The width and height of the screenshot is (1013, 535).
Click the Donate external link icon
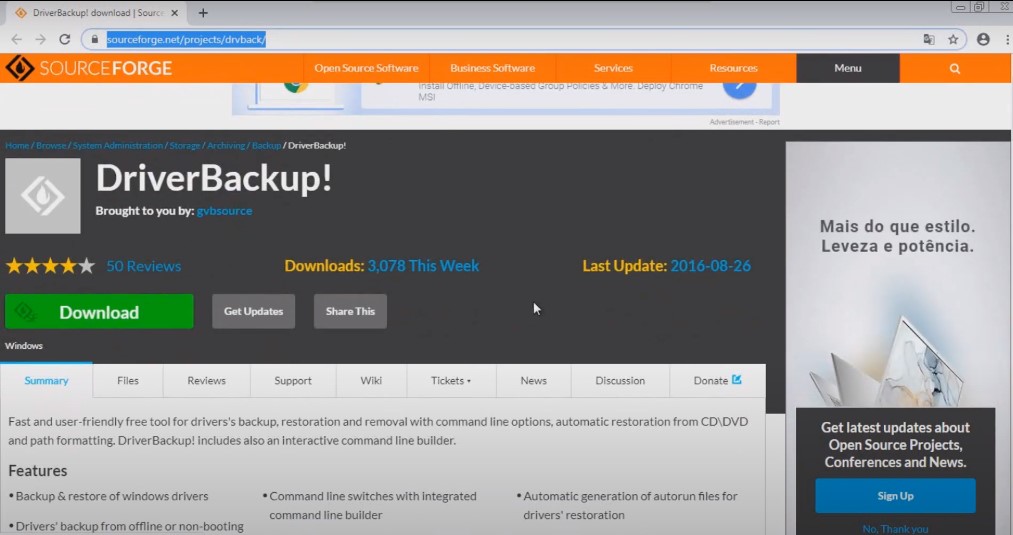736,380
